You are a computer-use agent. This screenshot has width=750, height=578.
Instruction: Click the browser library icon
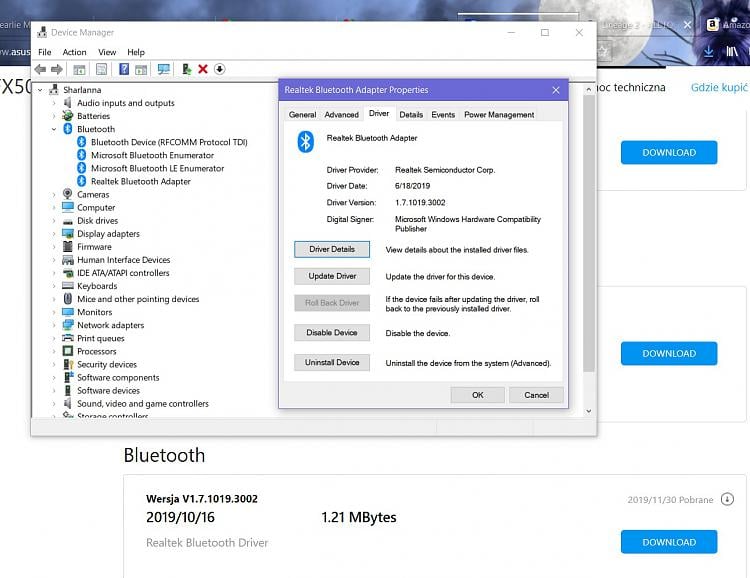tap(732, 51)
